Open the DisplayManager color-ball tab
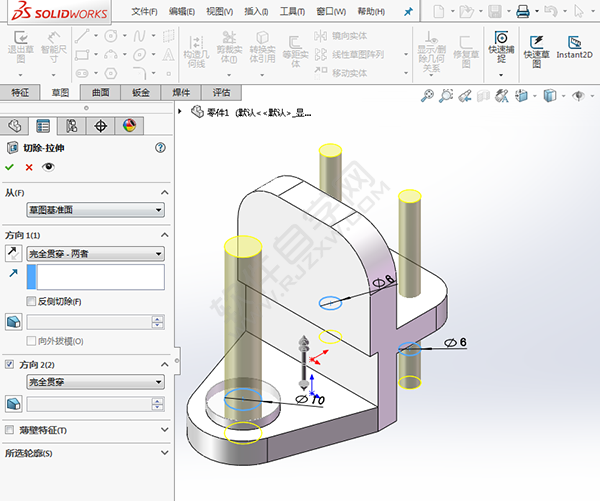The image size is (600, 501). pyautogui.click(x=129, y=126)
